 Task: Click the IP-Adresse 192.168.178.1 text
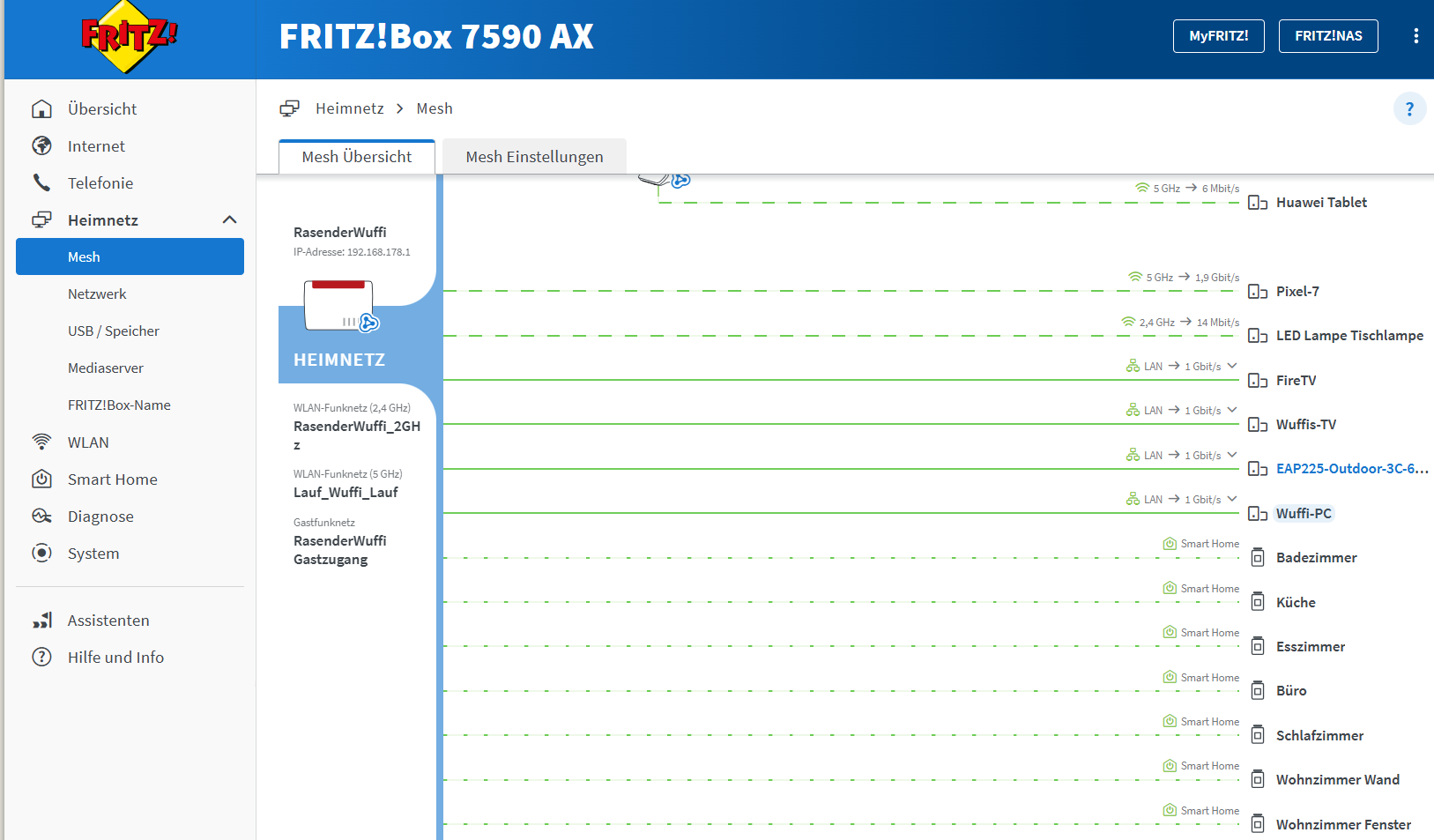(x=352, y=252)
